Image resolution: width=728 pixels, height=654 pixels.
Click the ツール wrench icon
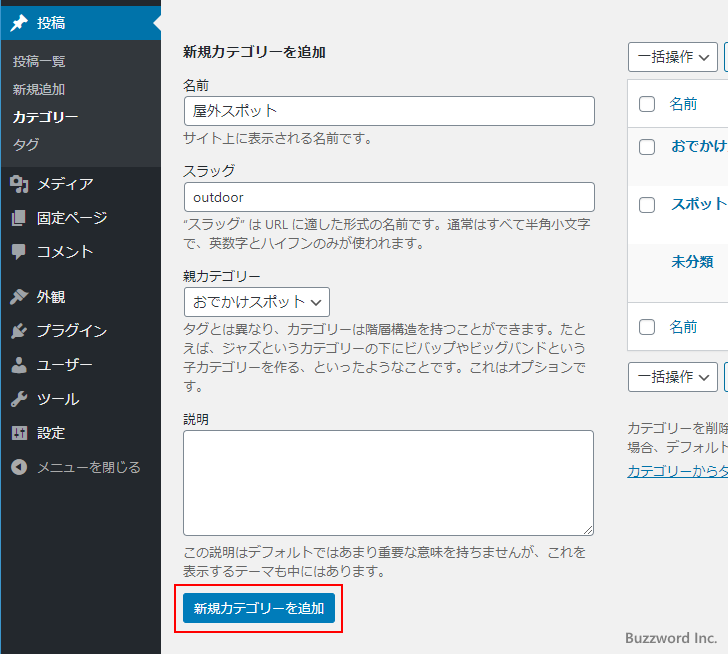[x=19, y=399]
